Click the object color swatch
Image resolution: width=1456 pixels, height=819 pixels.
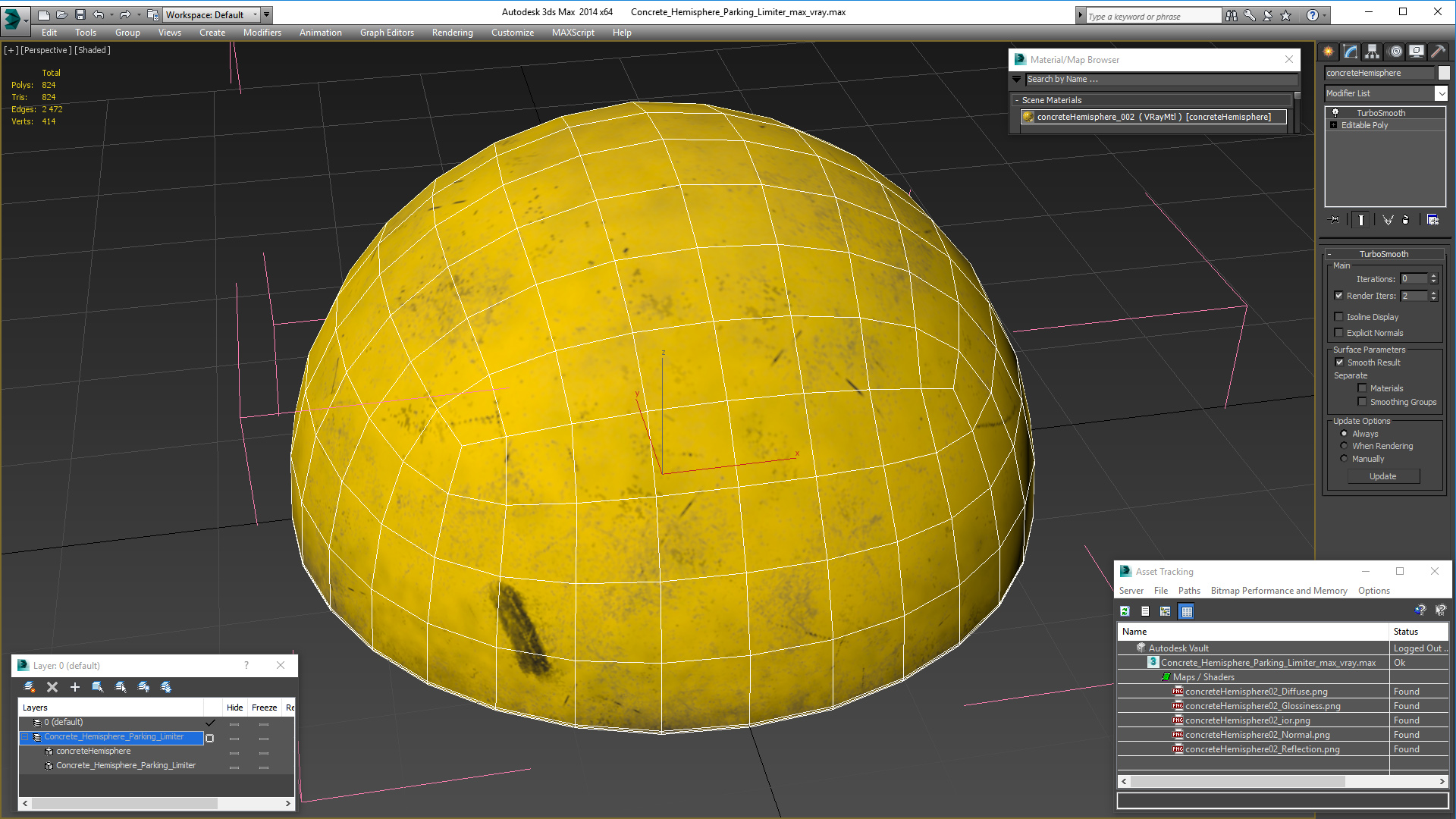tap(1444, 73)
